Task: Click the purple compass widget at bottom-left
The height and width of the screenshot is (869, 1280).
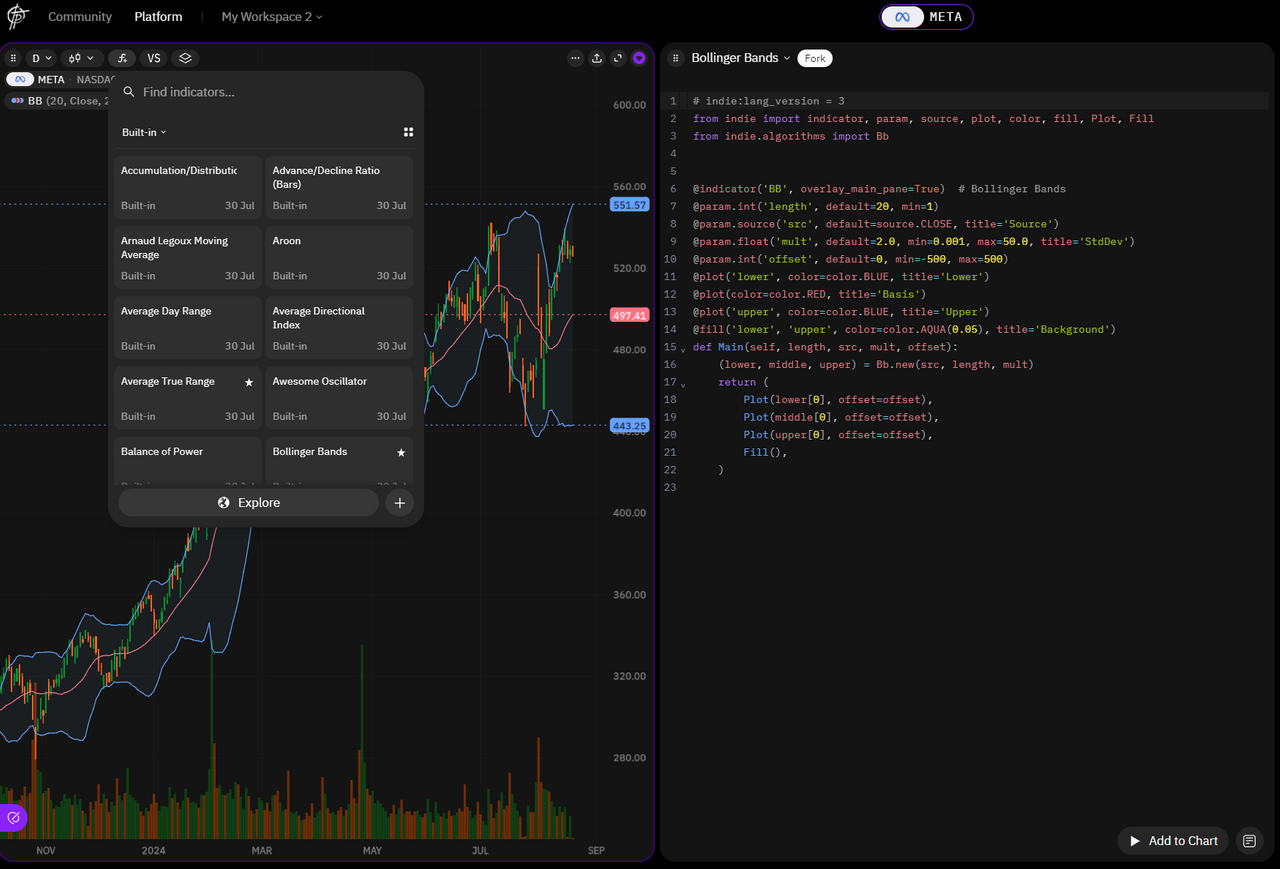Action: point(13,818)
